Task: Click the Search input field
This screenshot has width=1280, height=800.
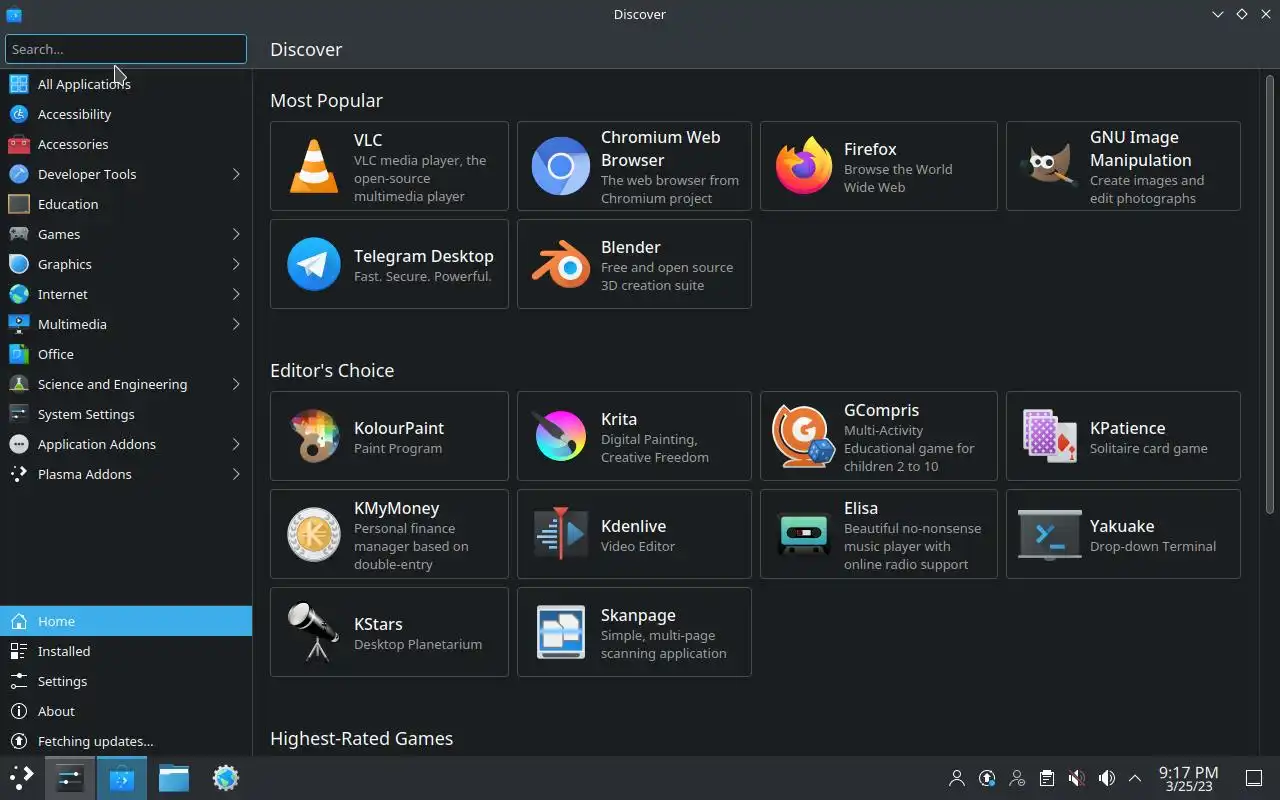Action: pos(126,49)
